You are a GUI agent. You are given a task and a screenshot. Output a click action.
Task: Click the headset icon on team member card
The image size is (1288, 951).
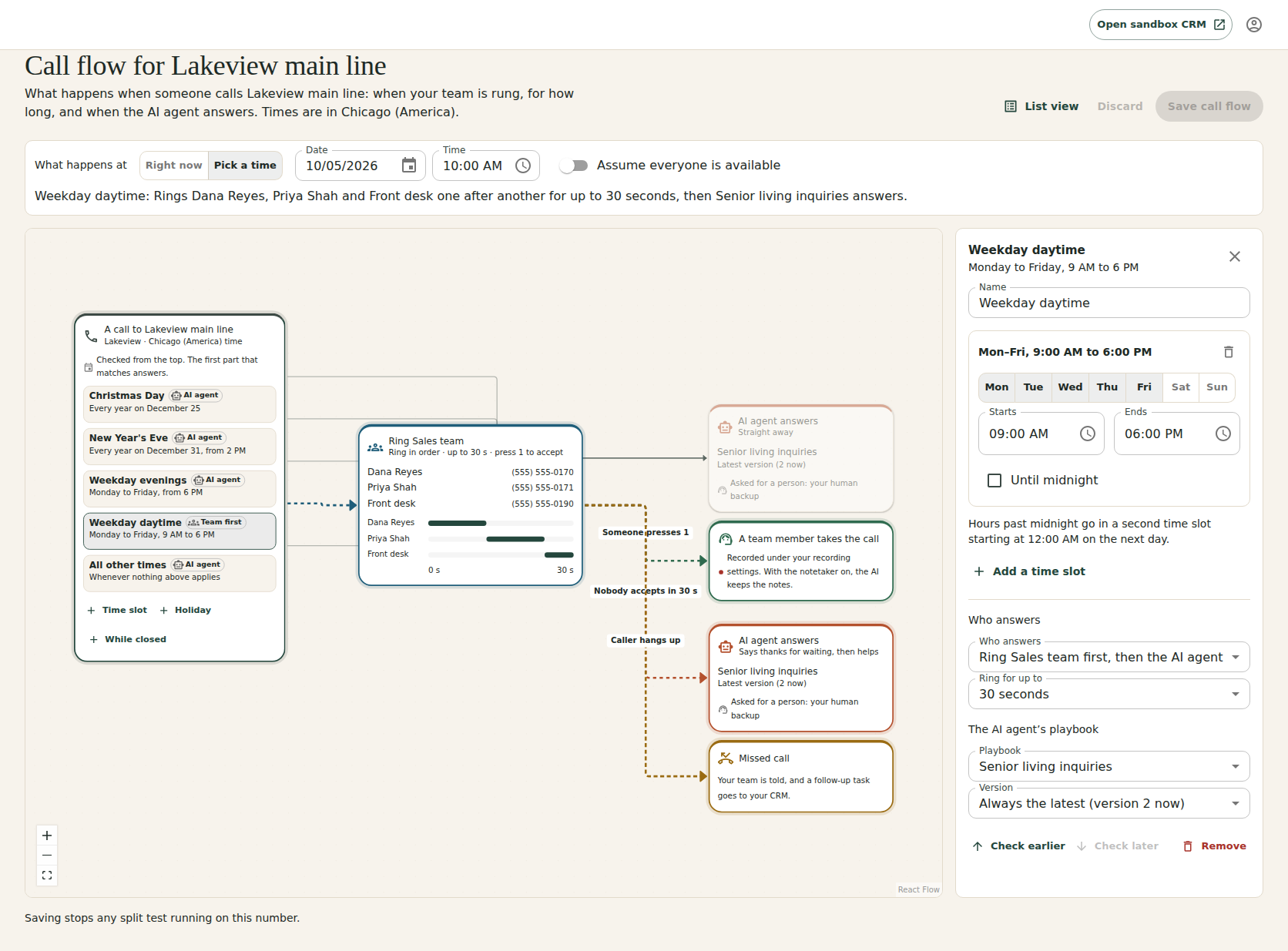[x=726, y=539]
